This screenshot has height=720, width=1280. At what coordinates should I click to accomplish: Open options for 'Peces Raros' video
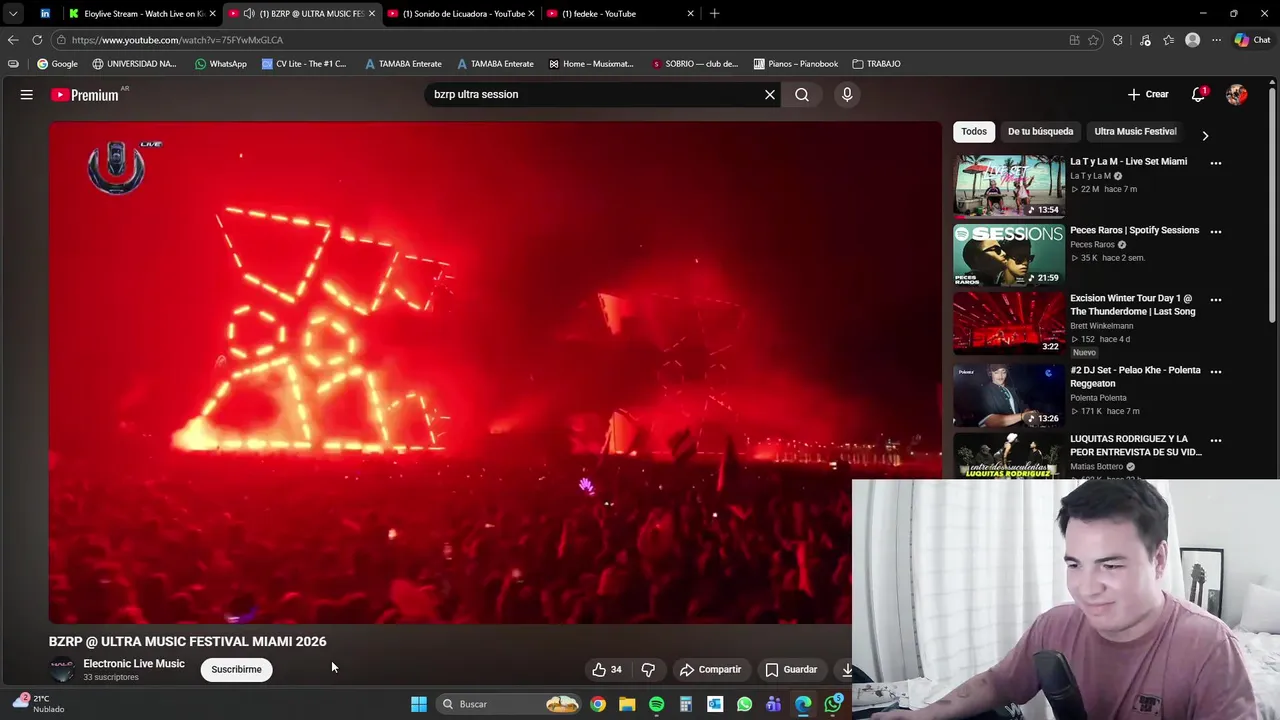pos(1216,232)
